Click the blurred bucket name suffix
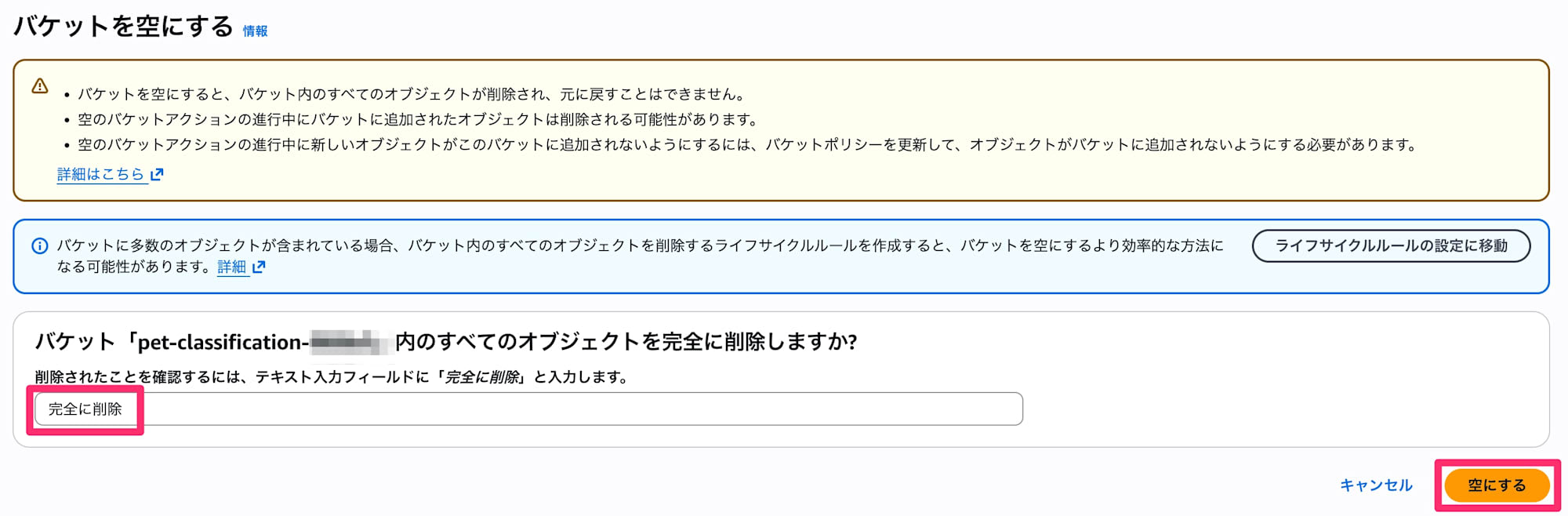Image resolution: width=1568 pixels, height=516 pixels. point(348,342)
